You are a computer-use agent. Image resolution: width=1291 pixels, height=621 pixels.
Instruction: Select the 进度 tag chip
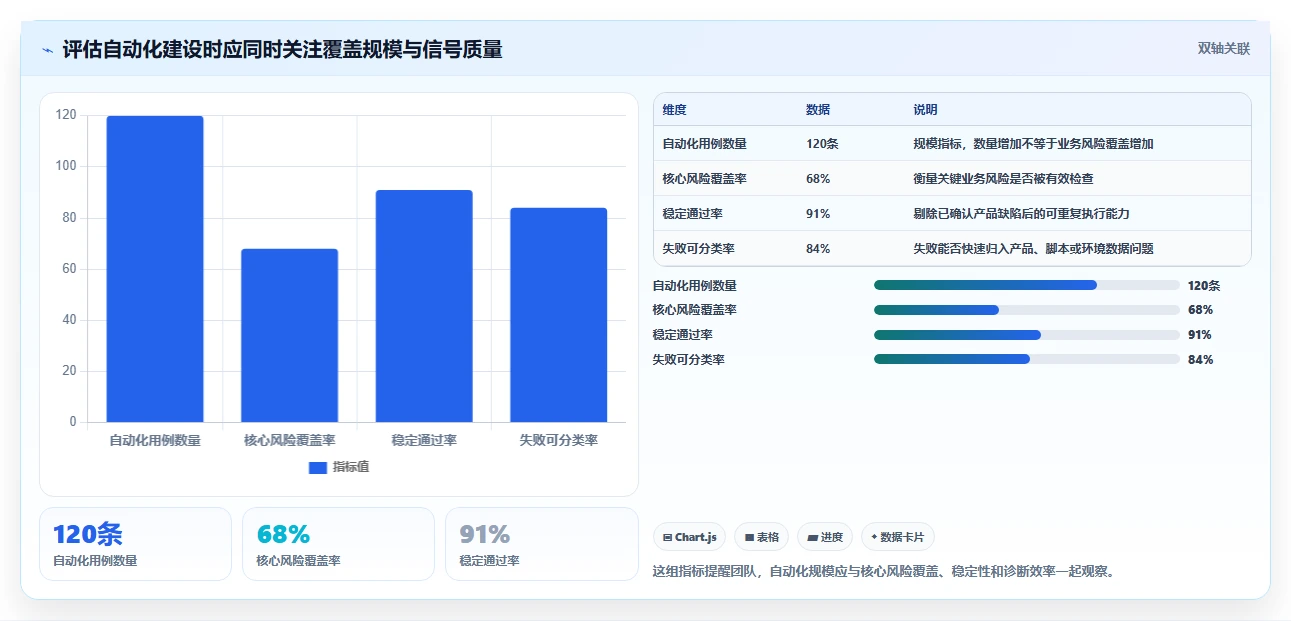825,537
